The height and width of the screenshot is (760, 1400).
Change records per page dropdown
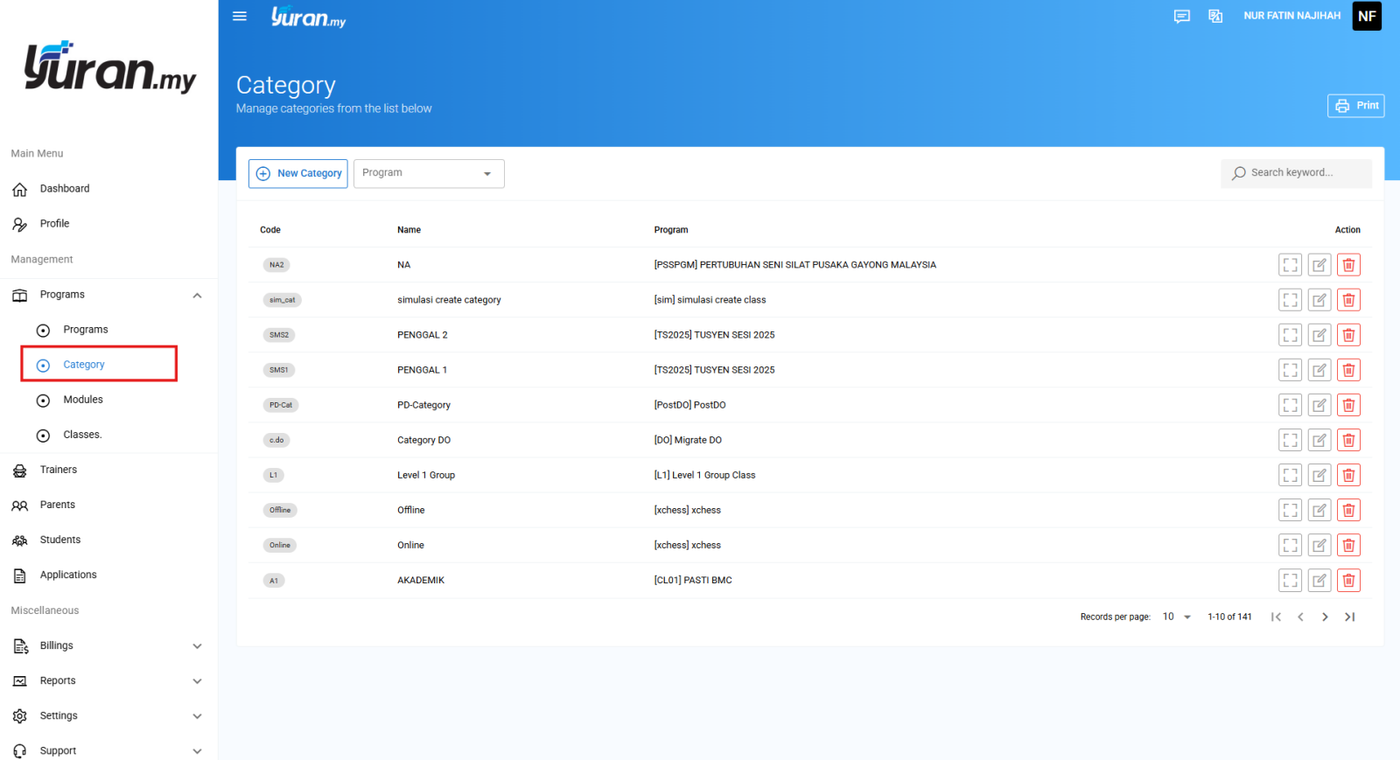(x=1176, y=617)
